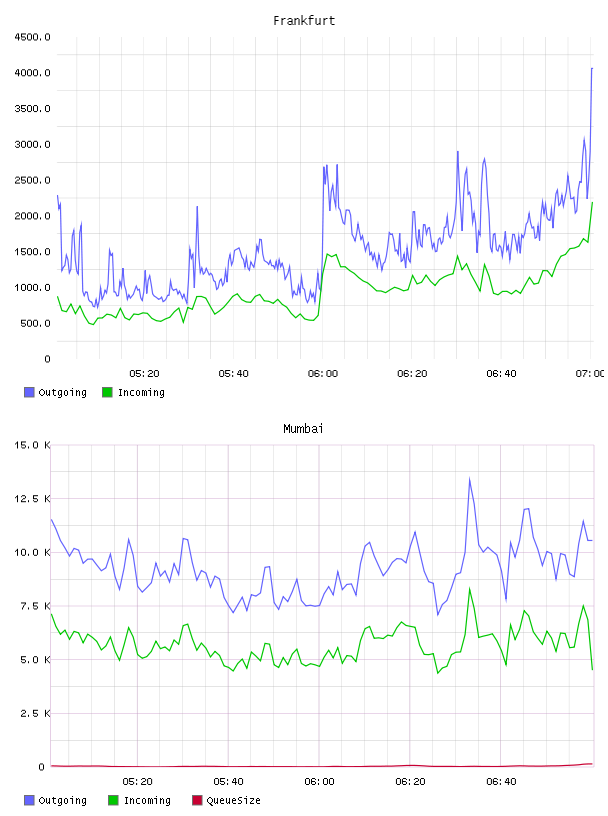Click the 4500.0 axis label in Frankfurt chart
The width and height of the screenshot is (608, 816).
pyautogui.click(x=32, y=37)
